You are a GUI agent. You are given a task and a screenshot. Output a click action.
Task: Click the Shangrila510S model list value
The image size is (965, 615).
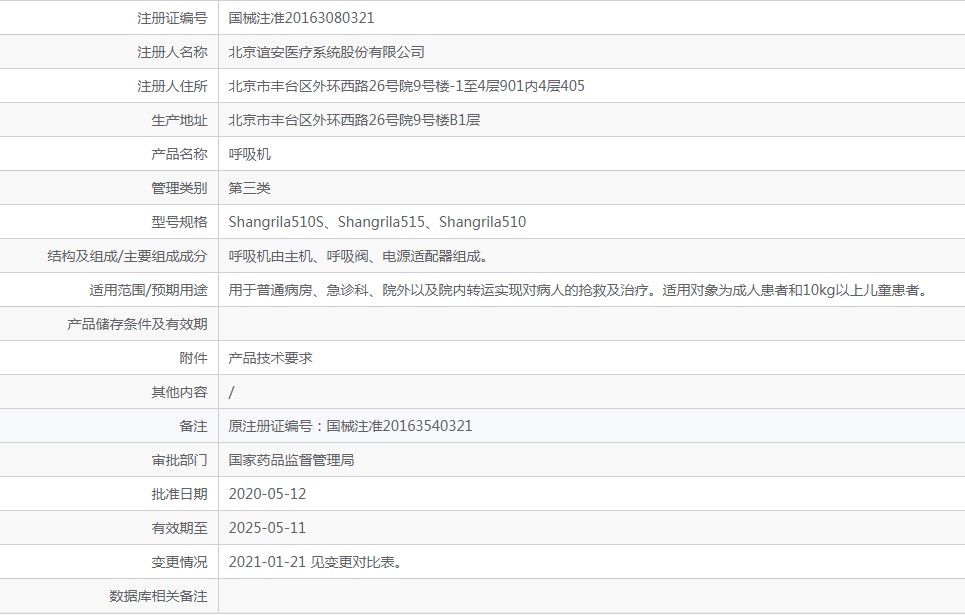pos(377,222)
